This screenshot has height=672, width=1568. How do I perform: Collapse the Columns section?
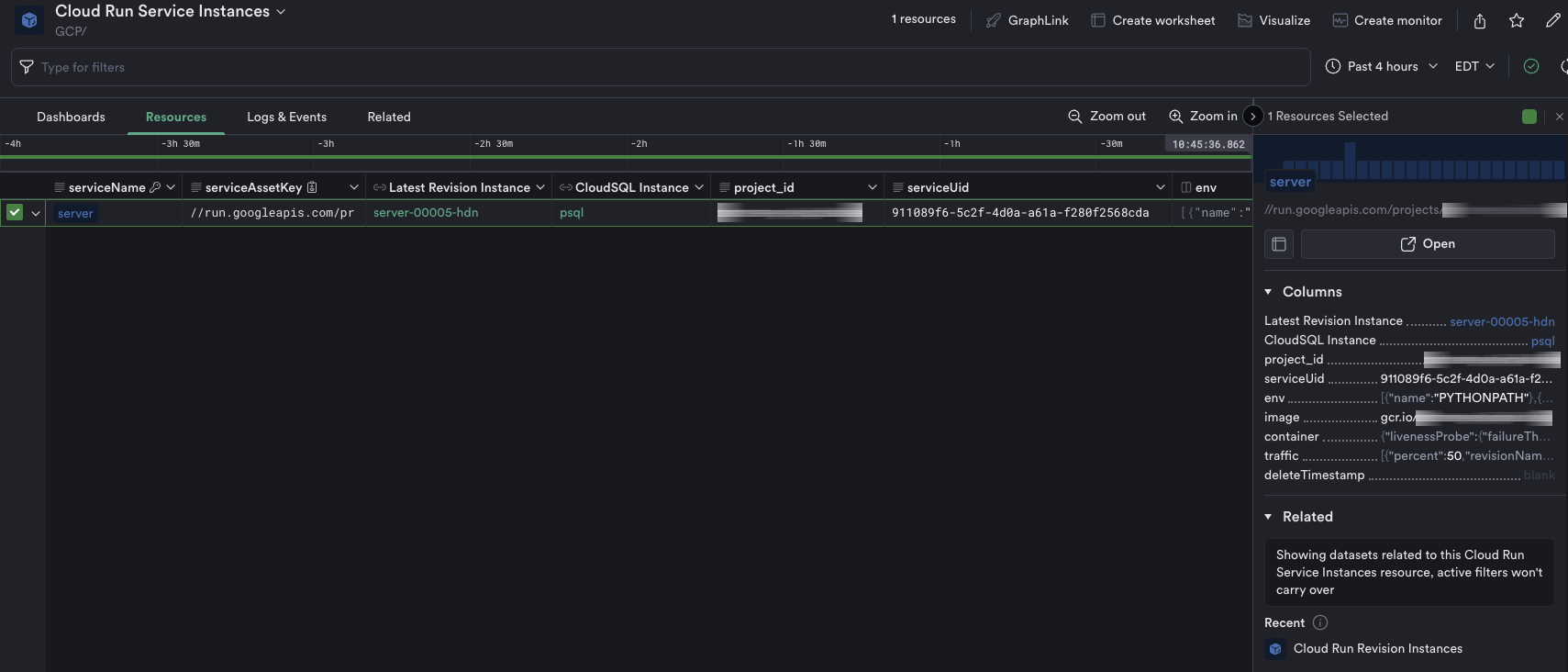point(1268,292)
